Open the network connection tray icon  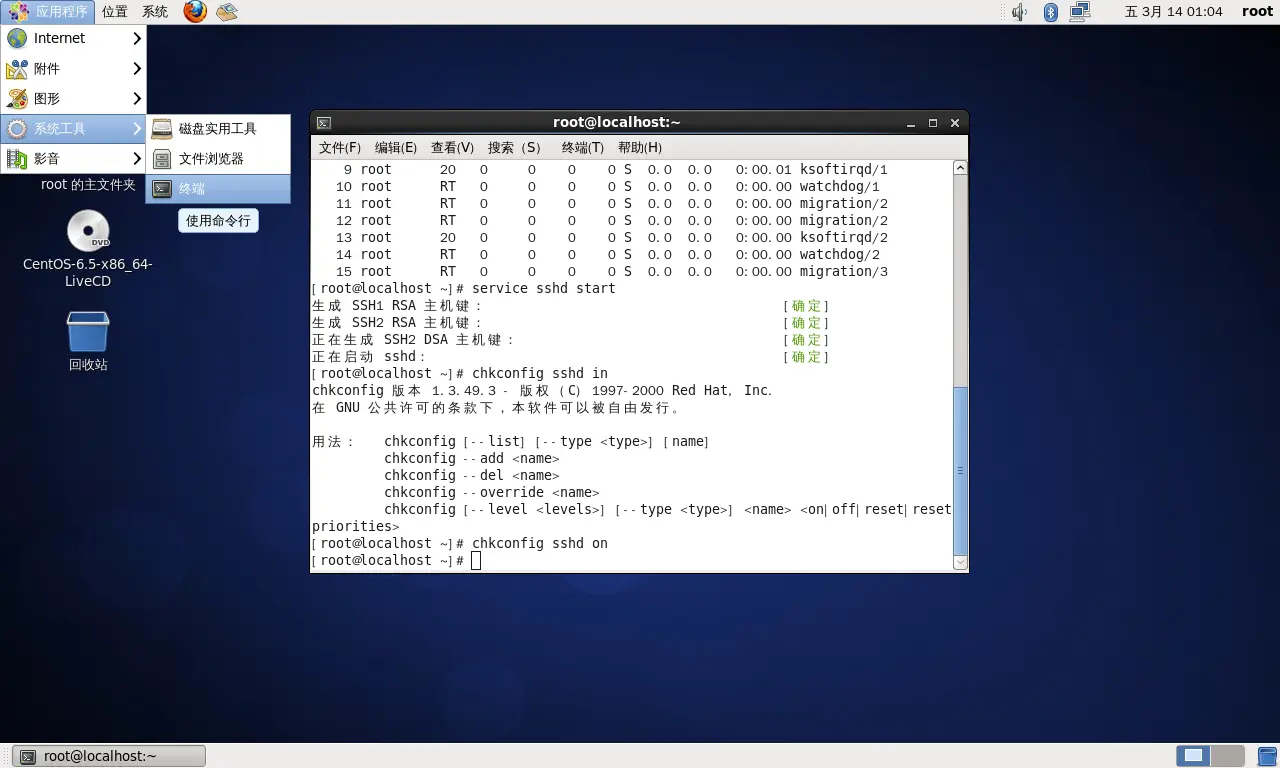click(x=1080, y=12)
